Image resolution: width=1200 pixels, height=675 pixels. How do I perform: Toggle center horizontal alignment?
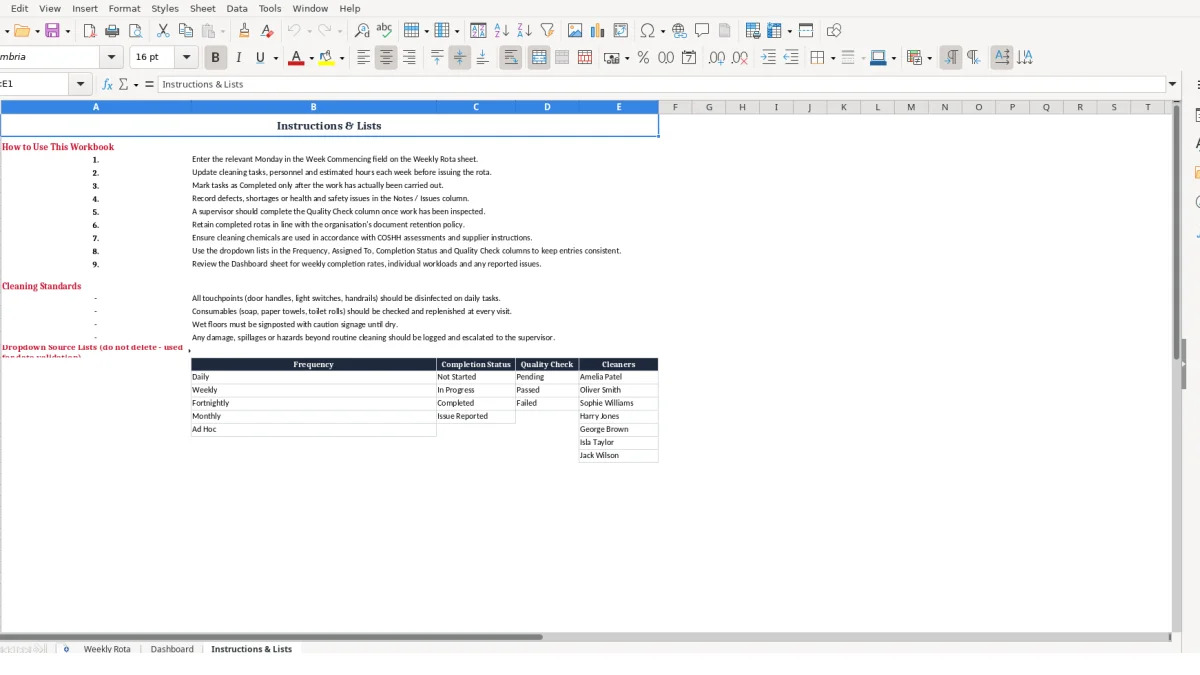(386, 58)
